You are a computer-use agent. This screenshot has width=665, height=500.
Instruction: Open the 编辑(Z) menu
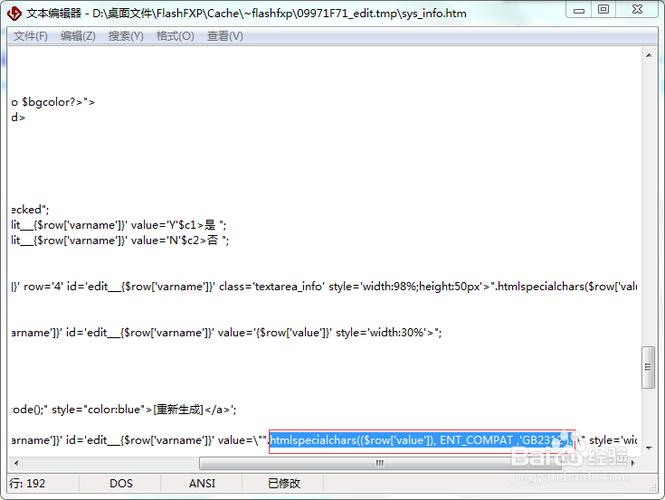point(78,36)
